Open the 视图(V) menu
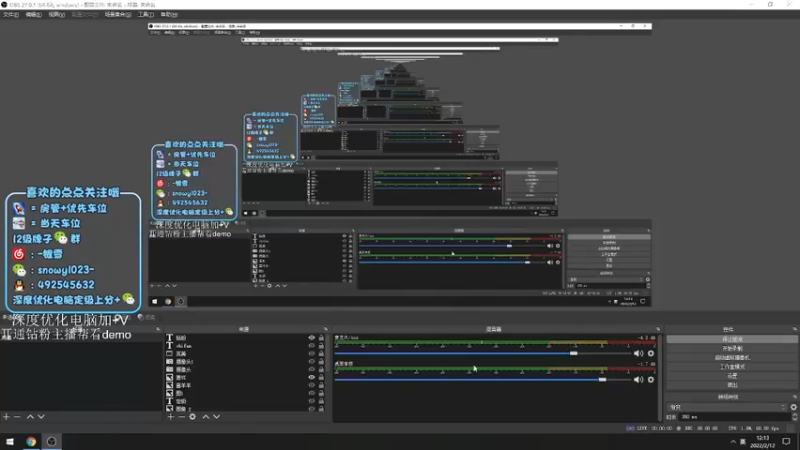Screen dimensions: 800x450 [57, 14]
